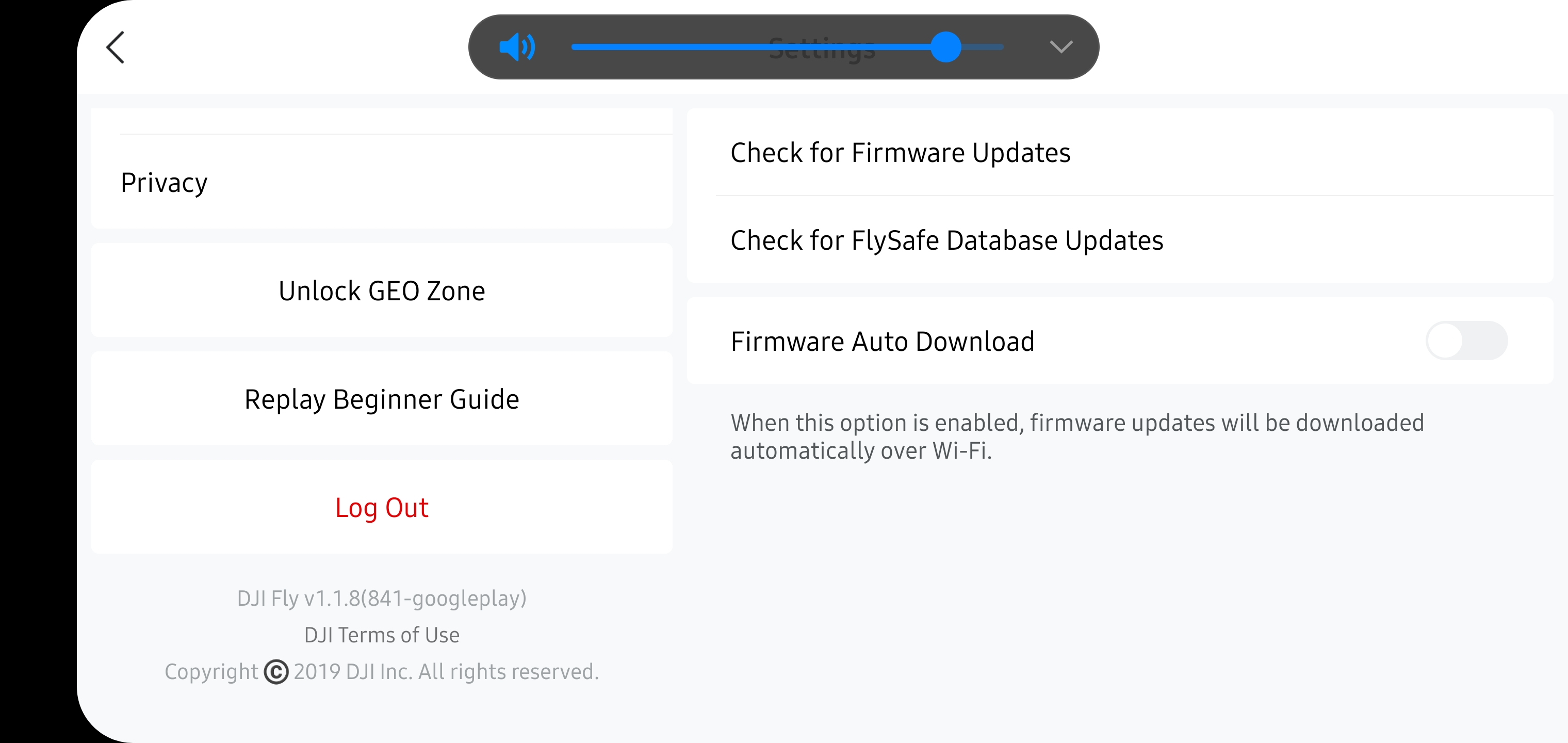Screen dimensions: 1568x743
Task: Select Check for Firmware Updates
Action: [900, 152]
